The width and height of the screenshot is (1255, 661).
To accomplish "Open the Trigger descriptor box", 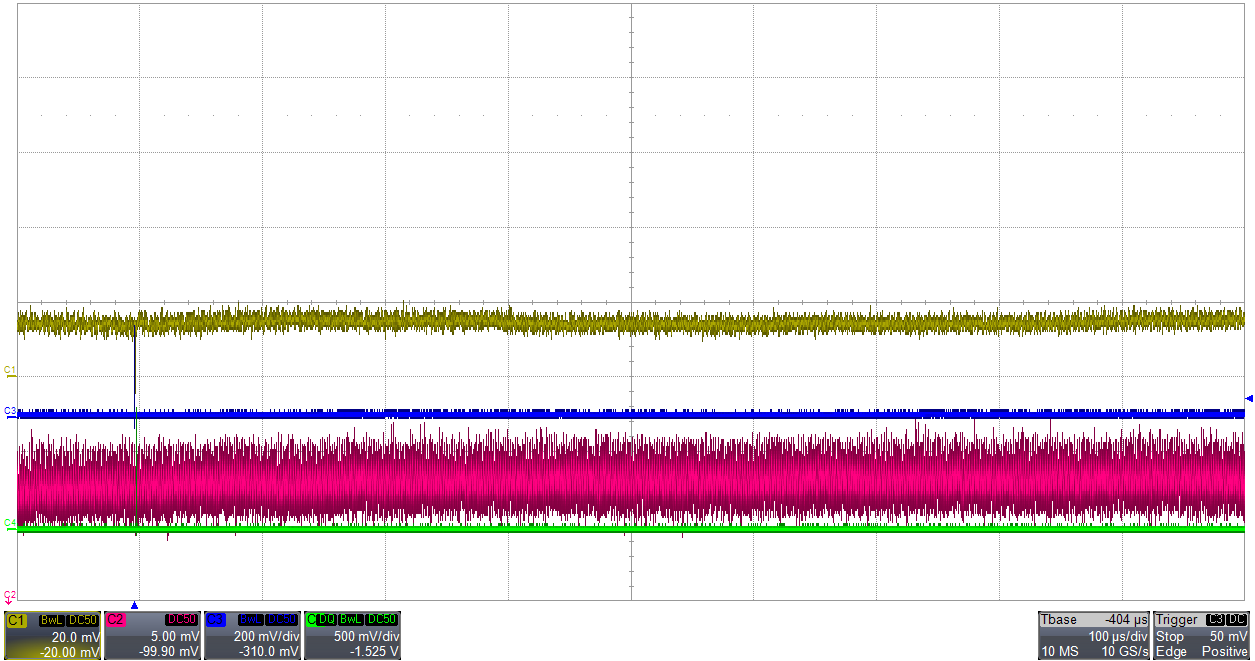I will click(1202, 635).
